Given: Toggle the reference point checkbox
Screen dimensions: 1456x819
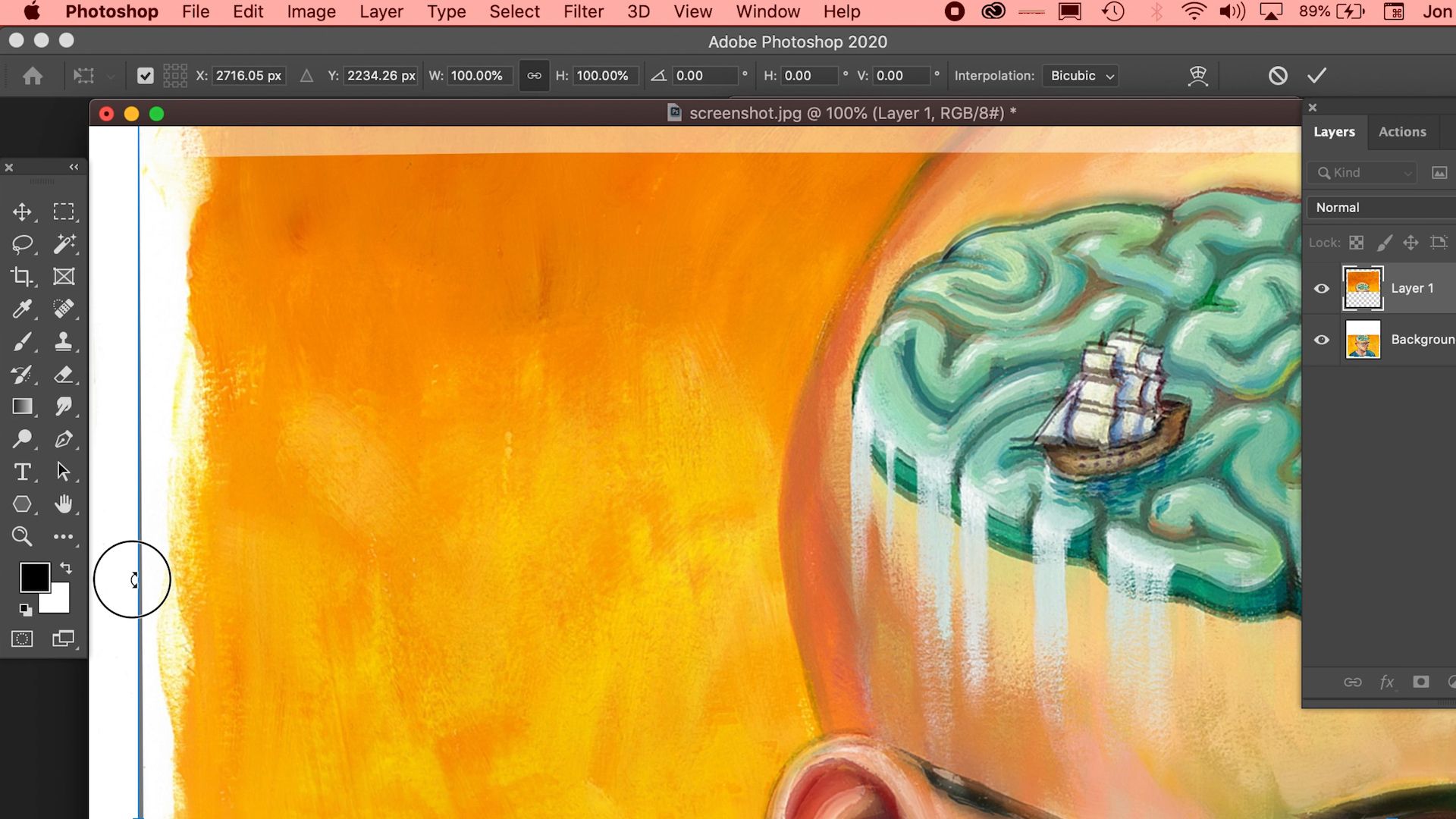Looking at the screenshot, I should pyautogui.click(x=146, y=76).
